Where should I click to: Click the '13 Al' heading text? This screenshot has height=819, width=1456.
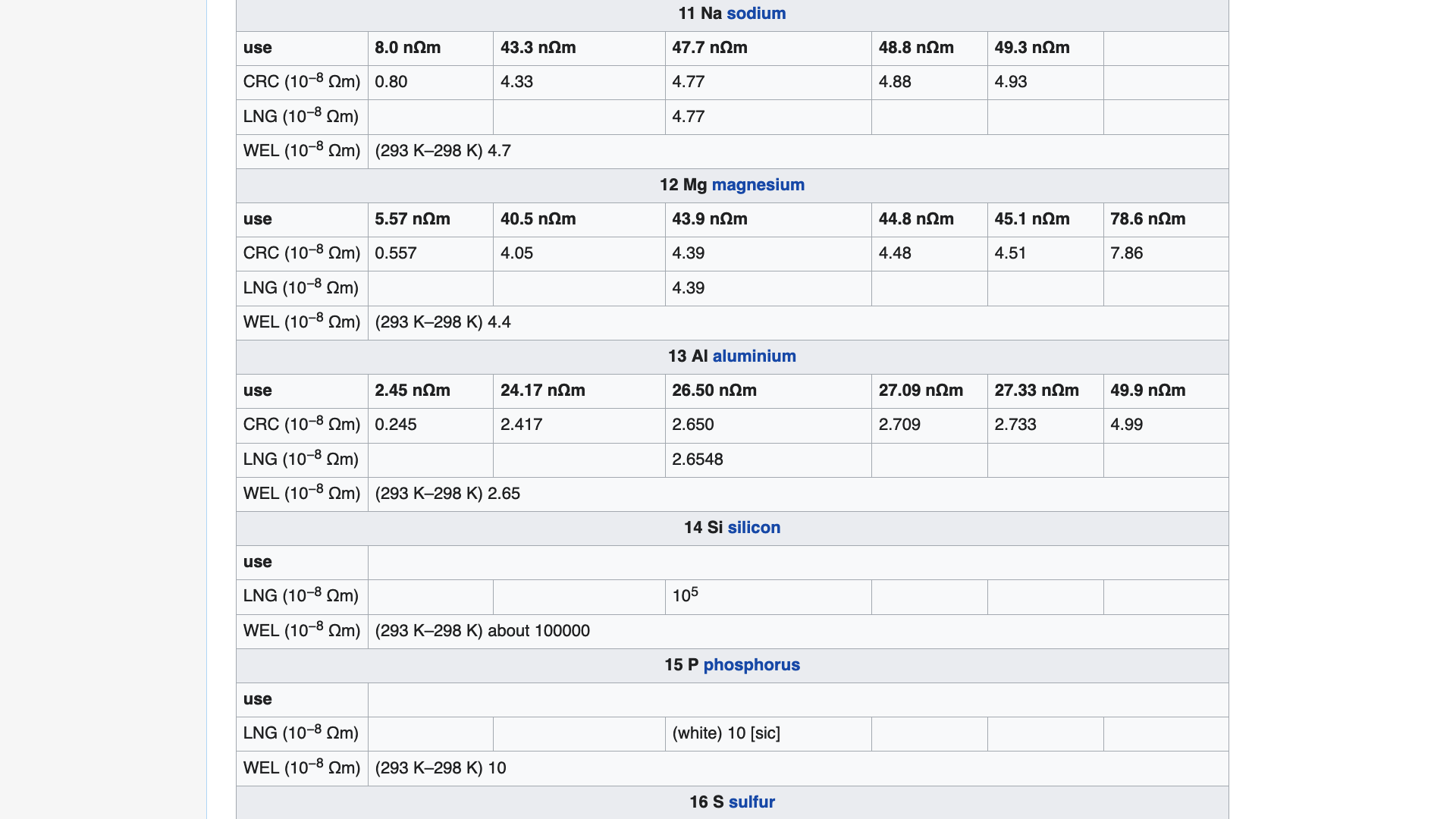coord(687,356)
